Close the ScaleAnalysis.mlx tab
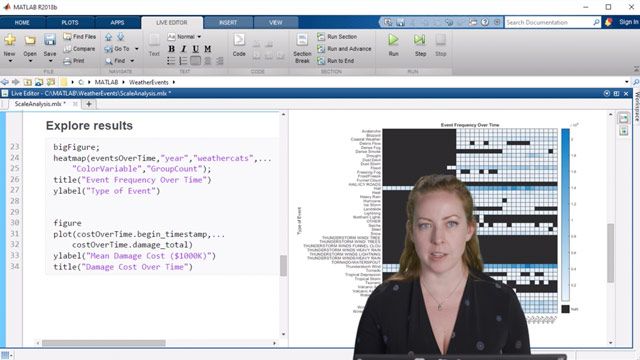640x360 pixels. coord(75,104)
